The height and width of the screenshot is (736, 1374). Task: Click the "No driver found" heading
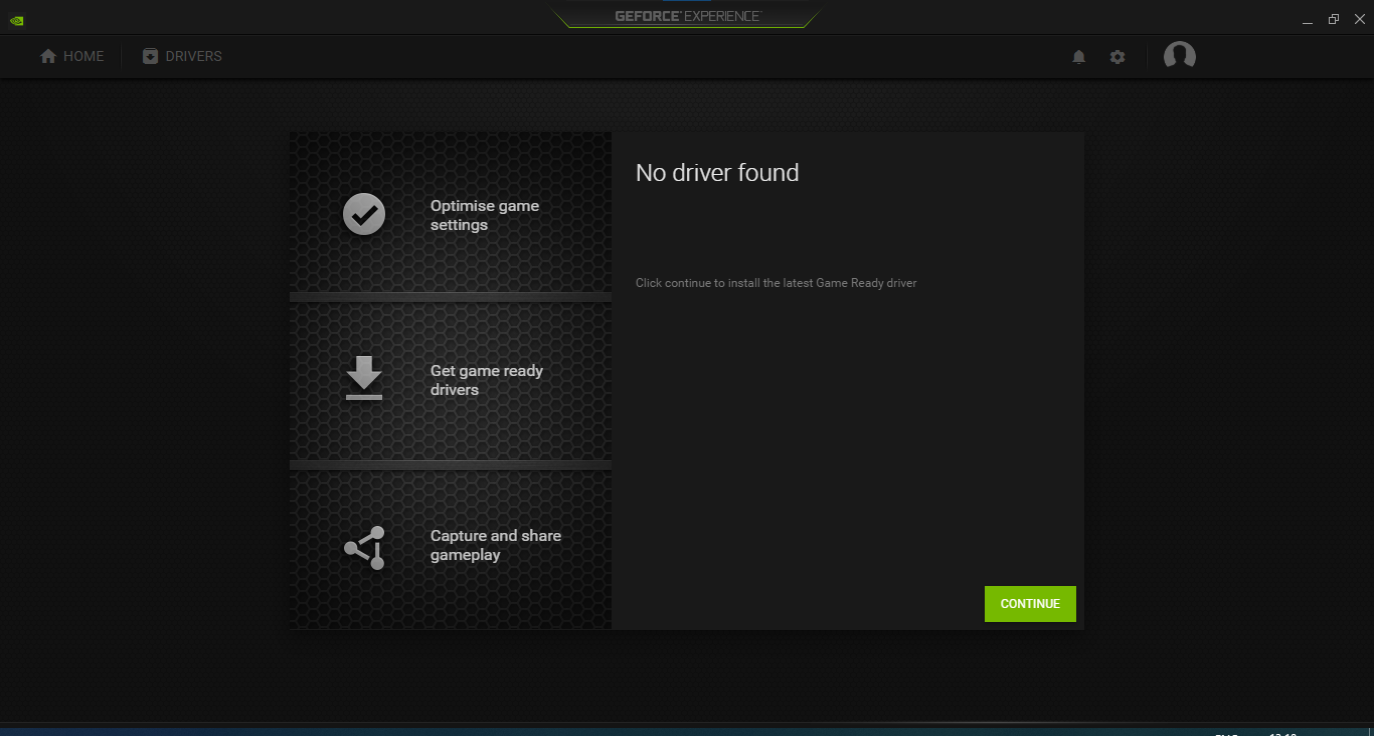(717, 173)
